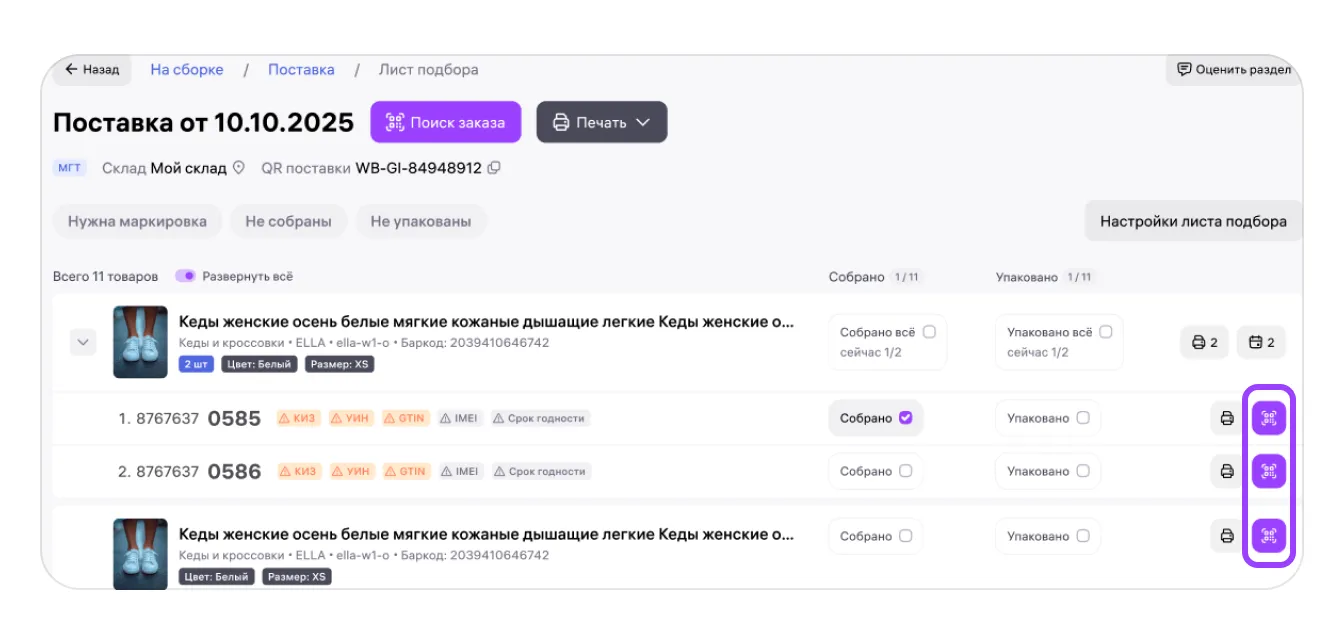Image resolution: width=1344 pixels, height=644 pixels.
Task: Toggle the Развернуть всё switch
Action: pos(186,276)
